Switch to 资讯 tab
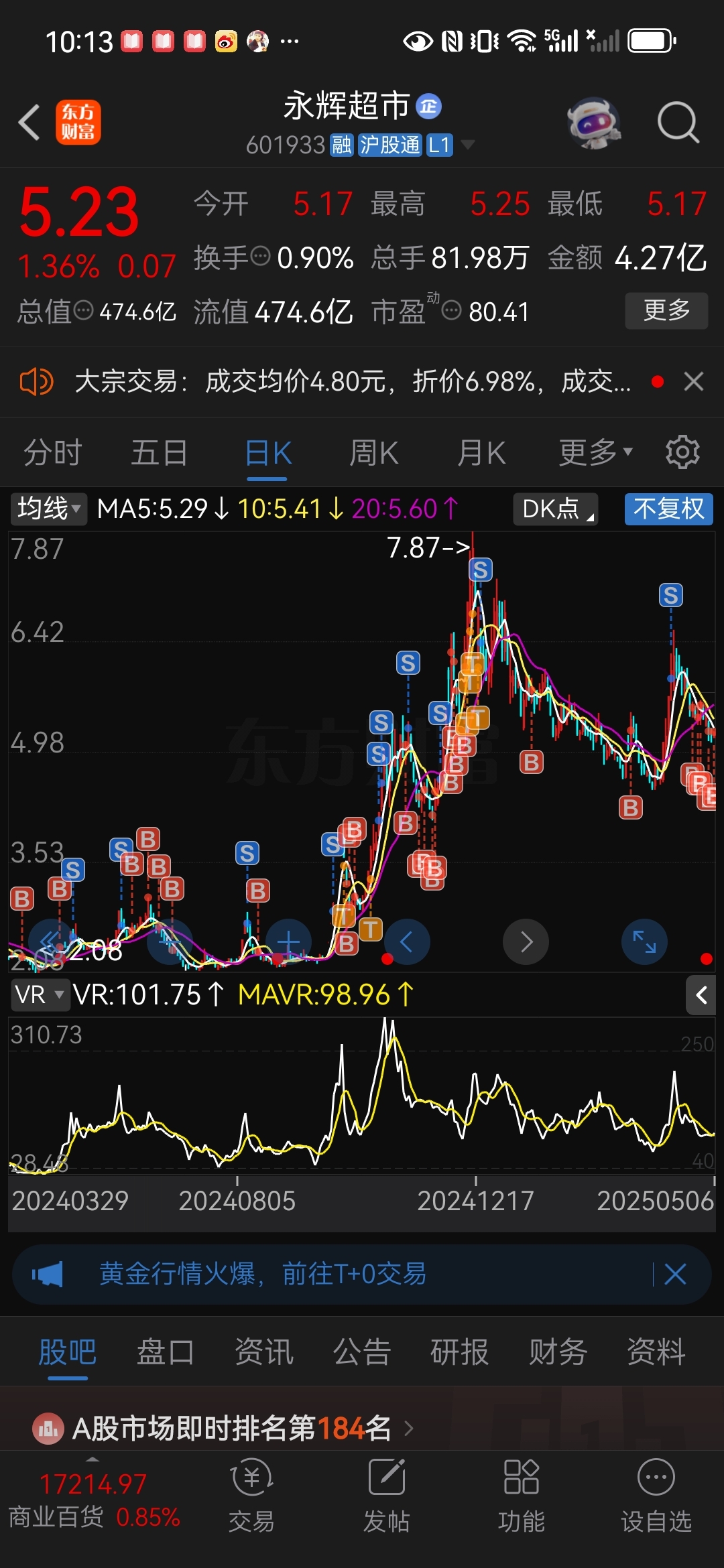The image size is (724, 1568). tap(263, 1352)
